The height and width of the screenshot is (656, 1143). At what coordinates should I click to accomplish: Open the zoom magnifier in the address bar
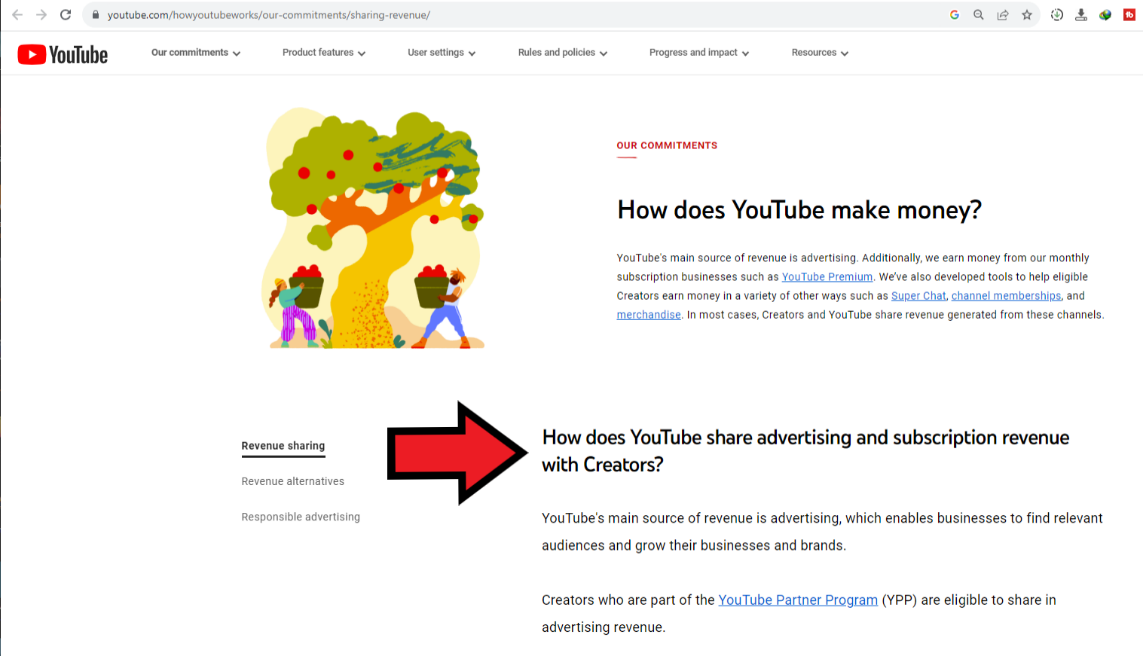[978, 15]
